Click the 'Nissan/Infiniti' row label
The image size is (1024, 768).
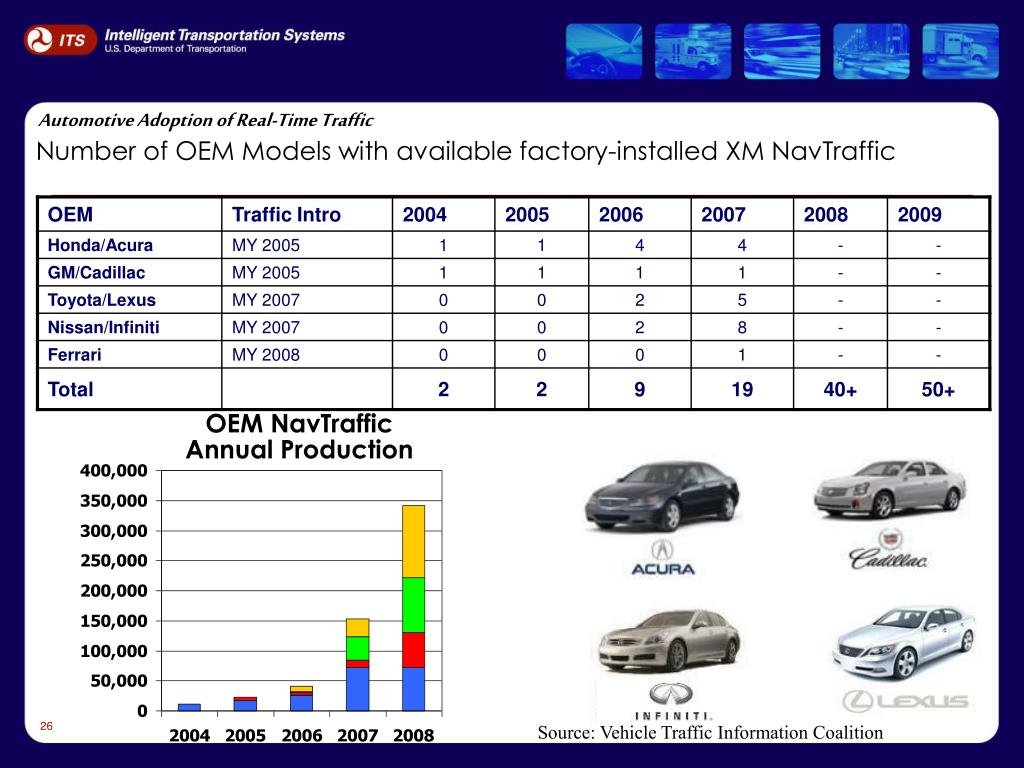pos(103,328)
